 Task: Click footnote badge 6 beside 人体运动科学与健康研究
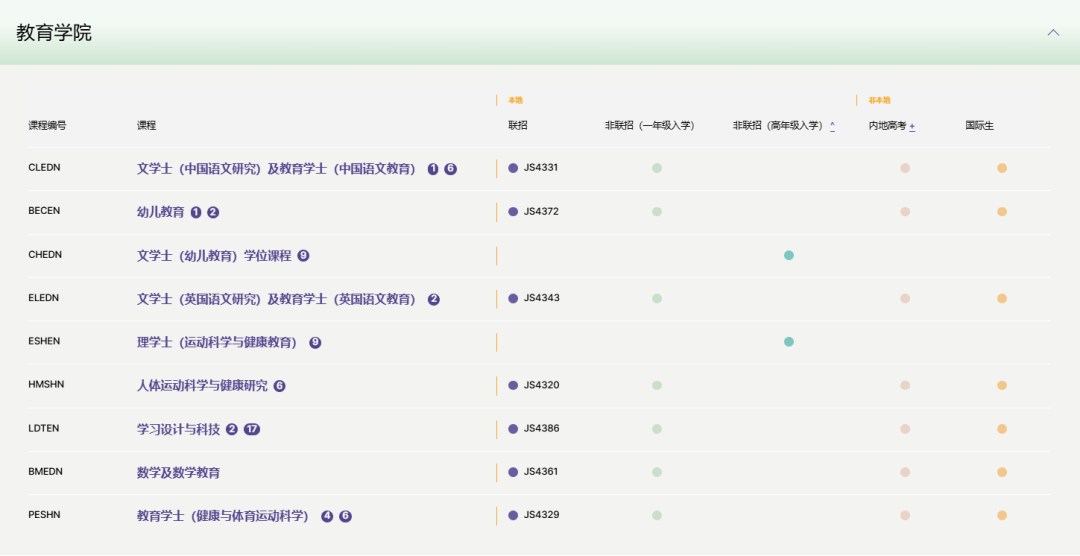tap(279, 386)
